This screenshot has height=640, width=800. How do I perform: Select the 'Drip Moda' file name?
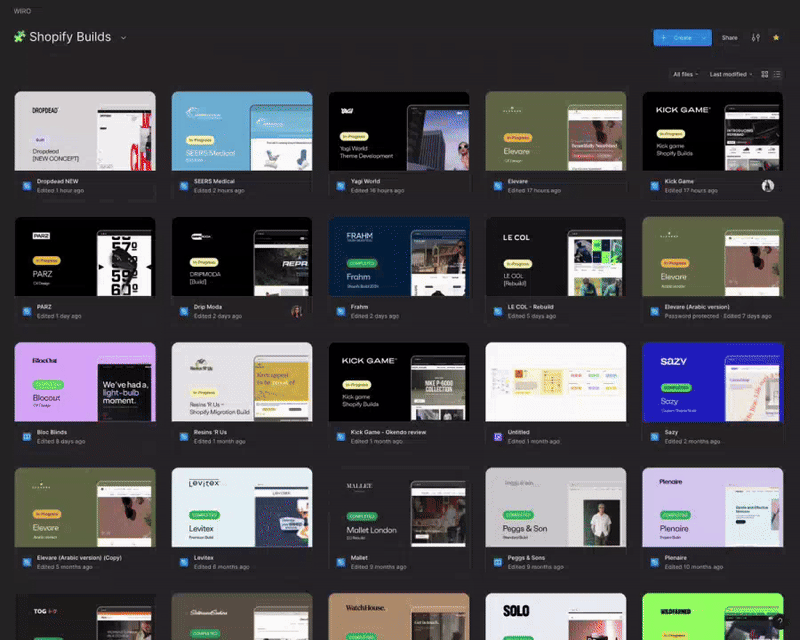[208, 307]
